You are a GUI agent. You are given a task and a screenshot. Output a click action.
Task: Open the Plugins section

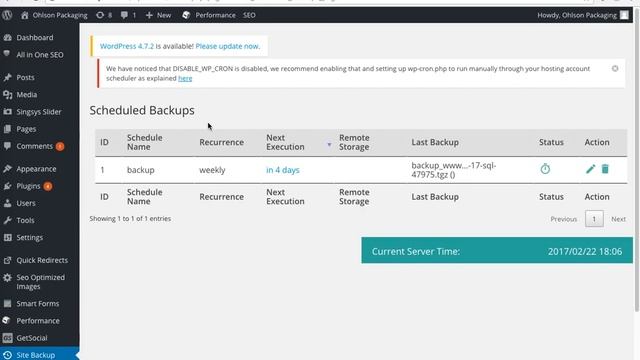tap(28, 186)
